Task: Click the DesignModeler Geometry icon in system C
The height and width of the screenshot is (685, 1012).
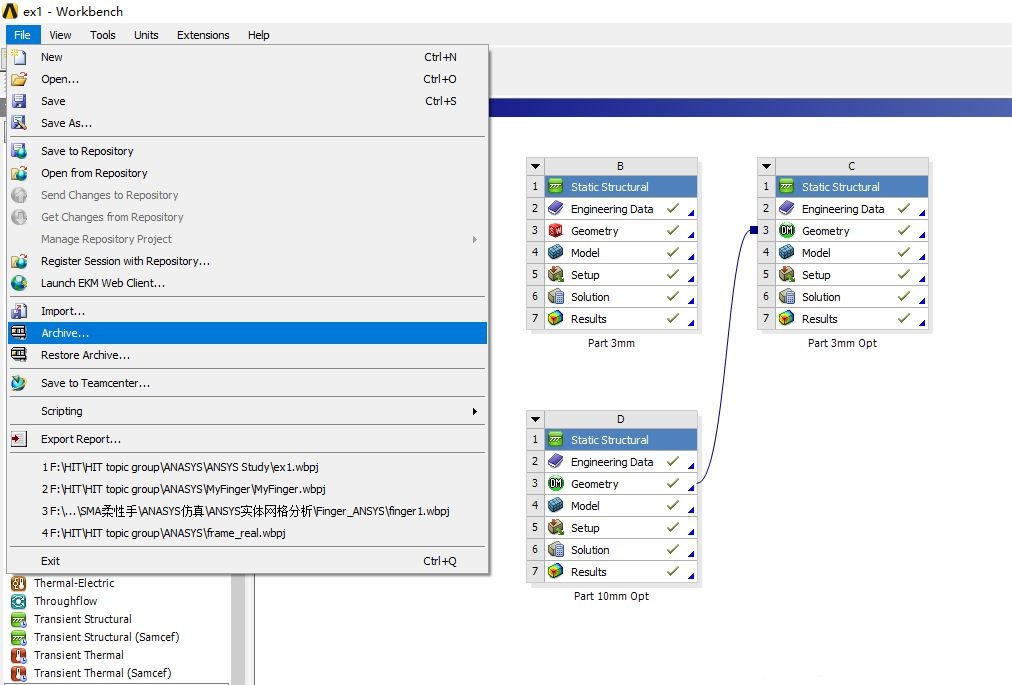Action: click(787, 230)
